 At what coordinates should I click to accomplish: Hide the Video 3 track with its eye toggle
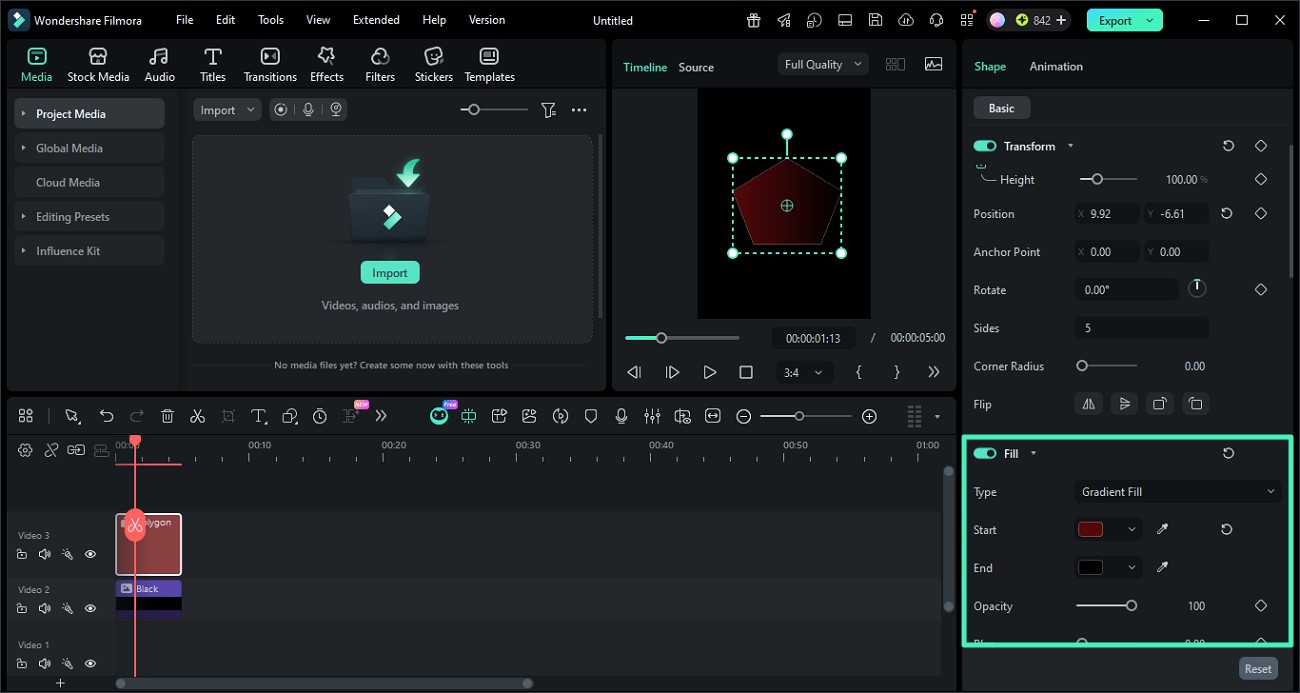coord(90,553)
